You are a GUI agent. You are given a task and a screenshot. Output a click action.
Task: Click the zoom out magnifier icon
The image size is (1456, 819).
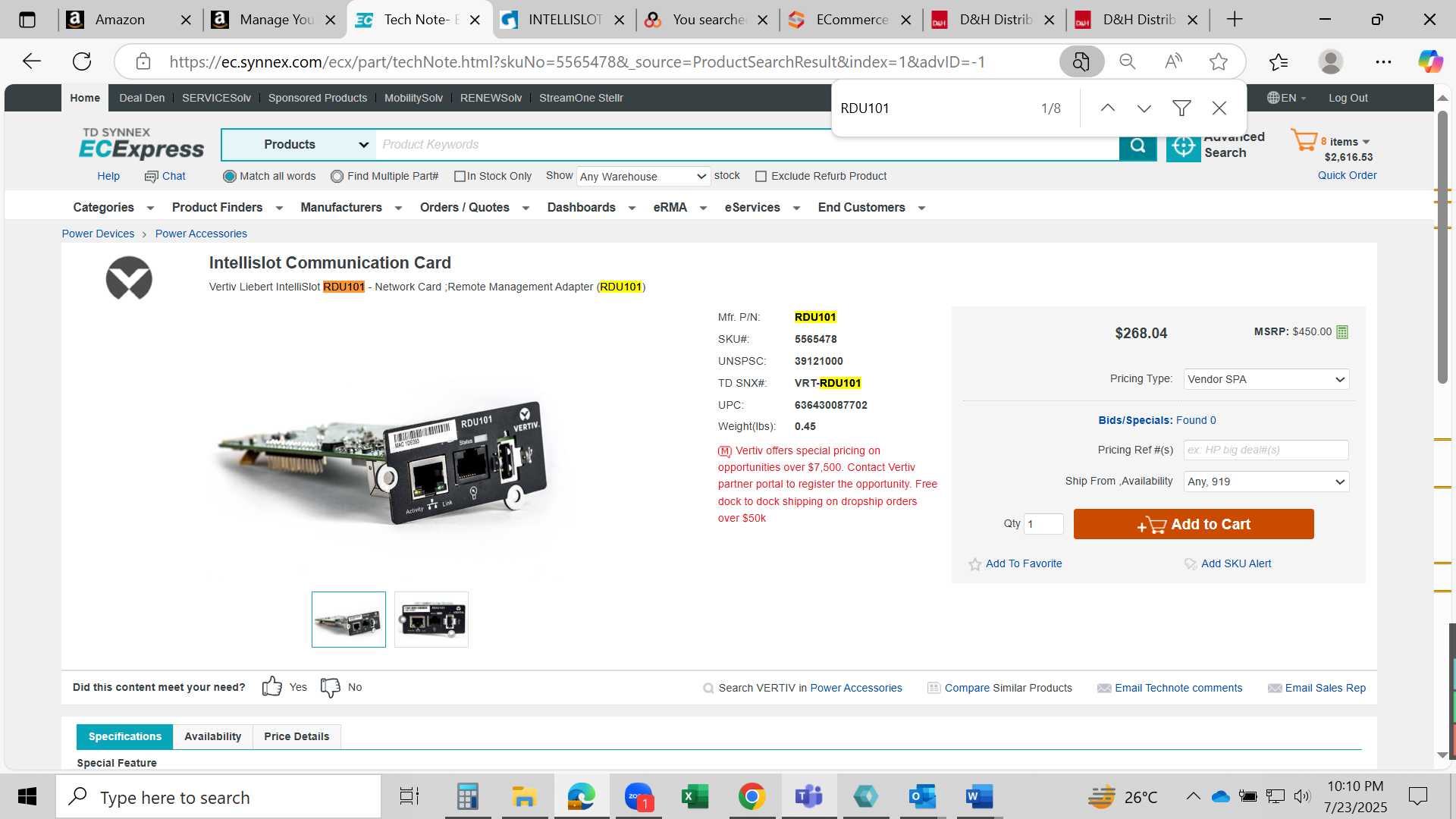click(x=1128, y=61)
